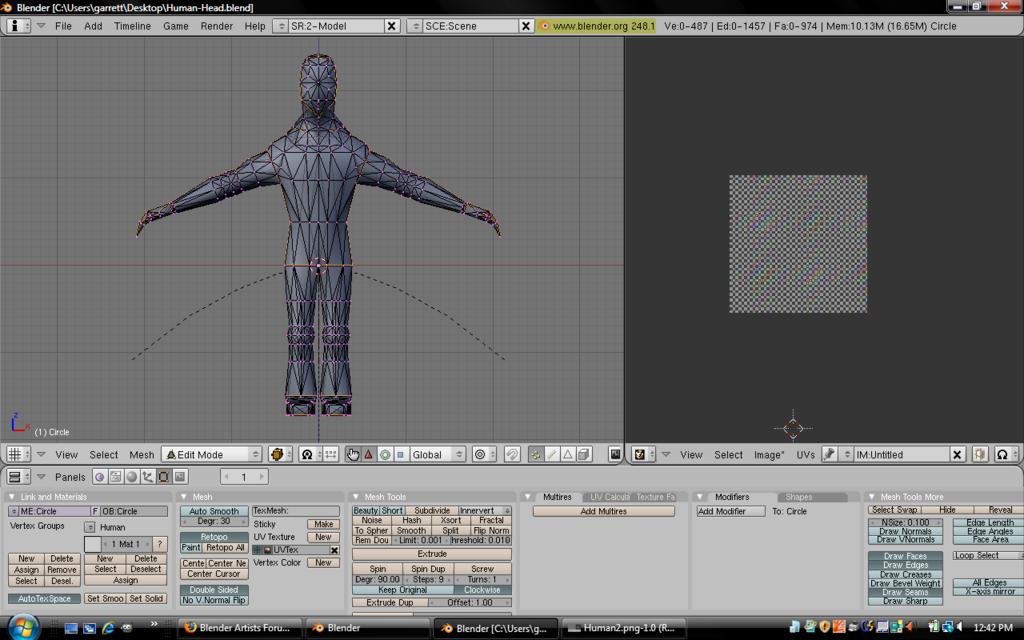Open the Mesh menu in 3D header
The image size is (1024, 640).
click(142, 455)
